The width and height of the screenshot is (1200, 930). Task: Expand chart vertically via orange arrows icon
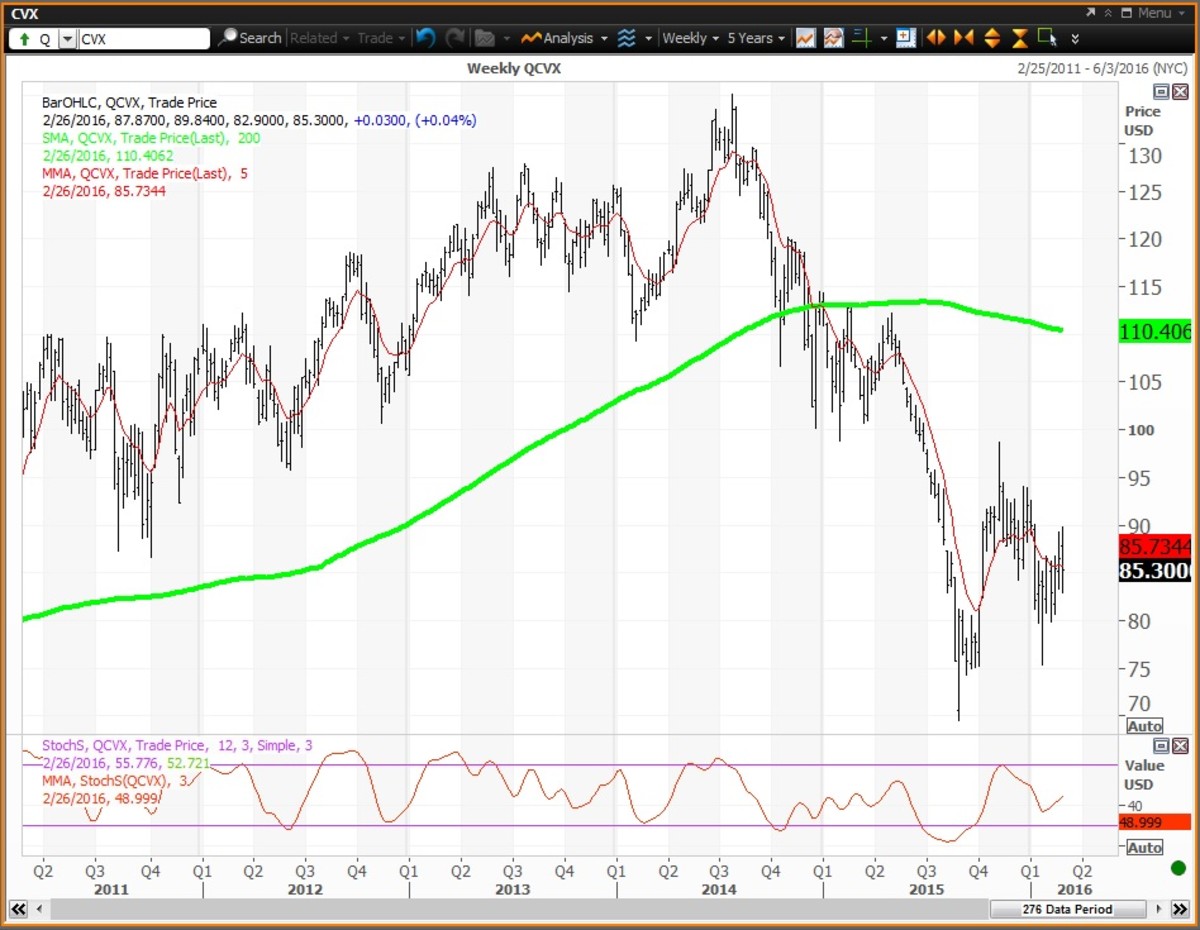pos(991,37)
